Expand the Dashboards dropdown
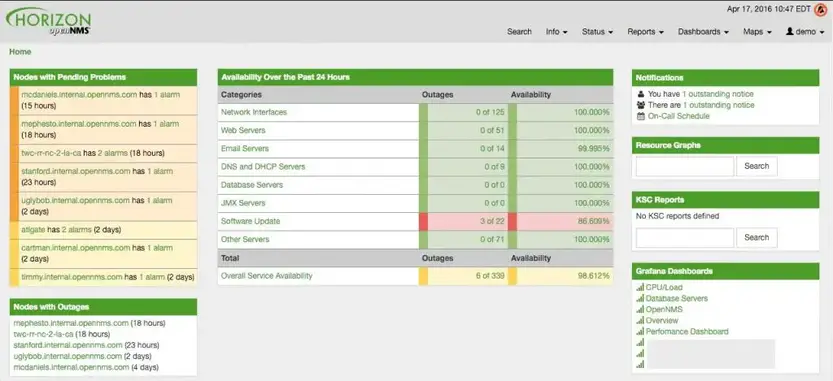 tap(703, 32)
